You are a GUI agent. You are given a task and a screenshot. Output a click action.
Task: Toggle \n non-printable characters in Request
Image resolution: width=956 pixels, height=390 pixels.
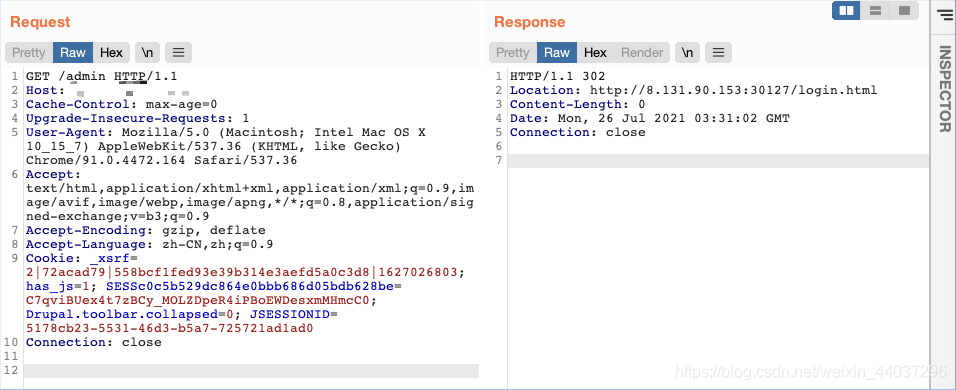click(x=148, y=52)
